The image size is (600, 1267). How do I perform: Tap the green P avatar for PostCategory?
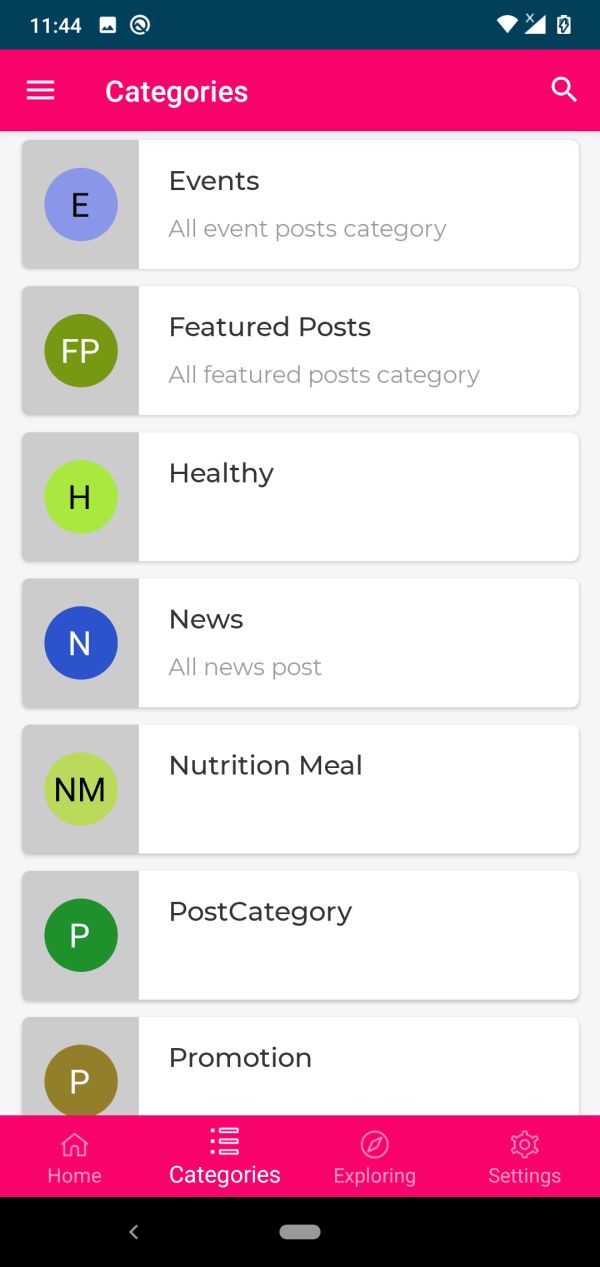tap(81, 935)
